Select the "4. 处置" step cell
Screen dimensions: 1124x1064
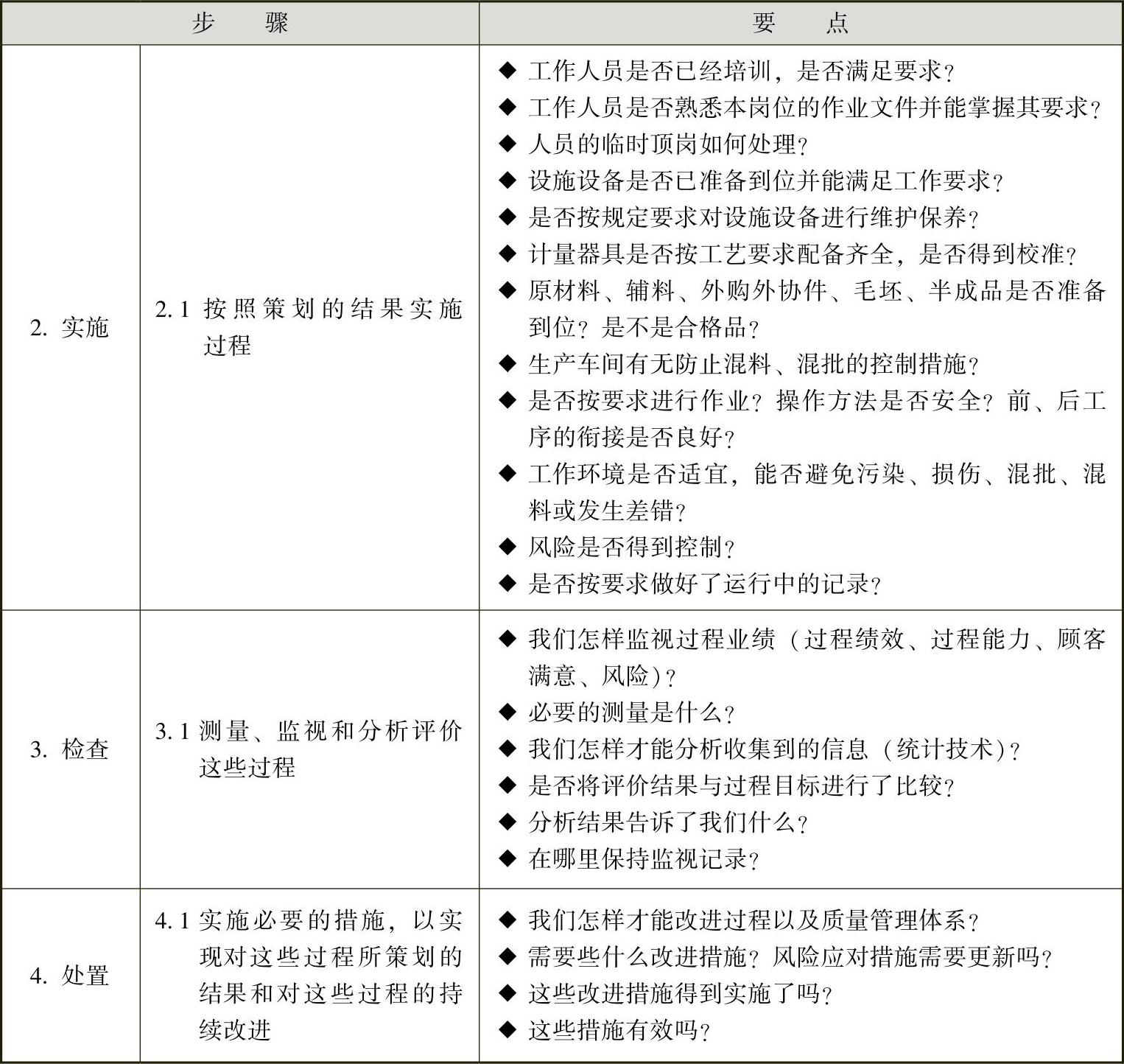point(70,976)
